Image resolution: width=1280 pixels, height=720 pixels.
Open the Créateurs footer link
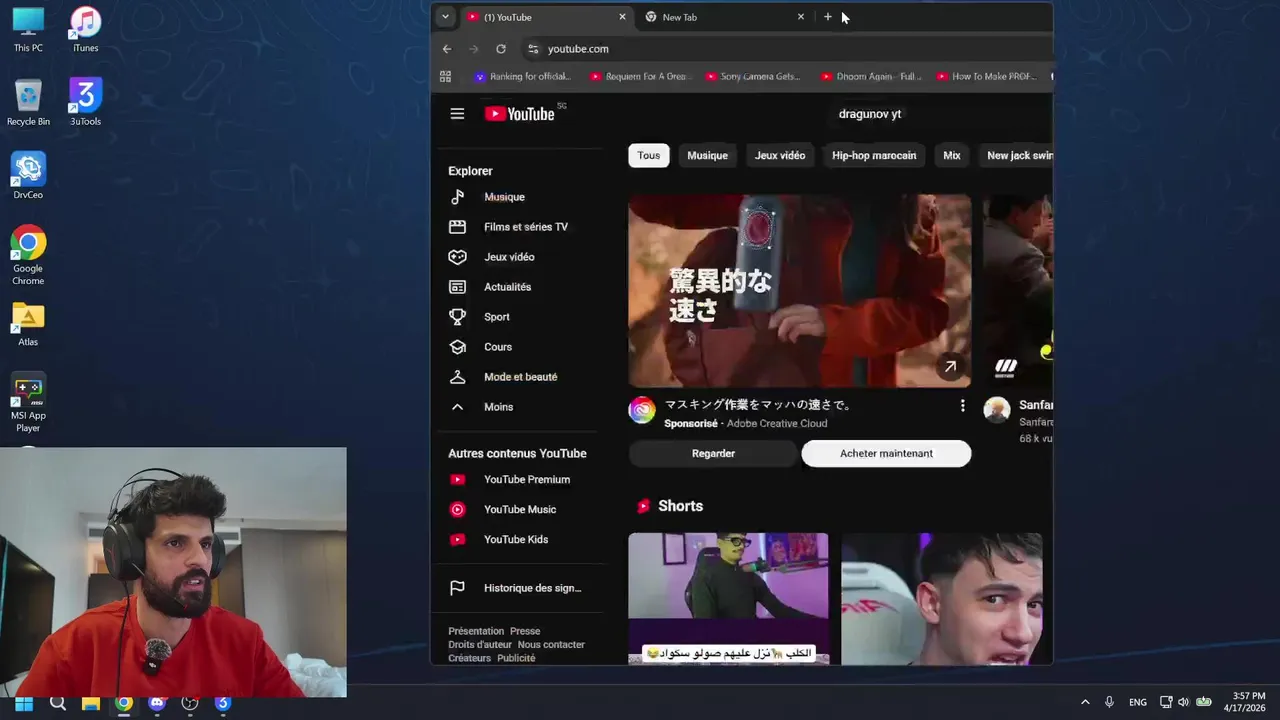click(x=470, y=658)
